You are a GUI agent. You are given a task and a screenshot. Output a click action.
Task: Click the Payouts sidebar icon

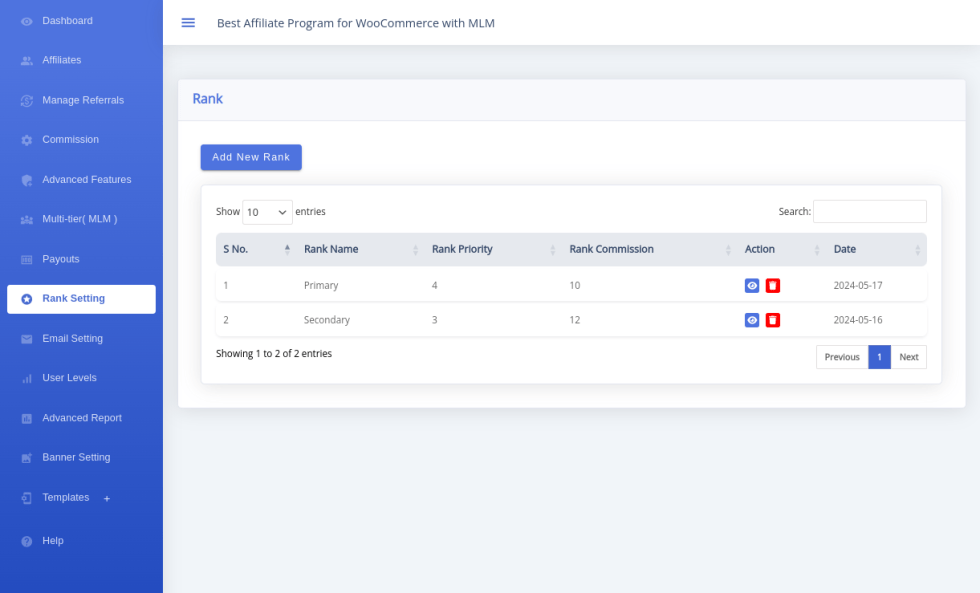pos(27,260)
